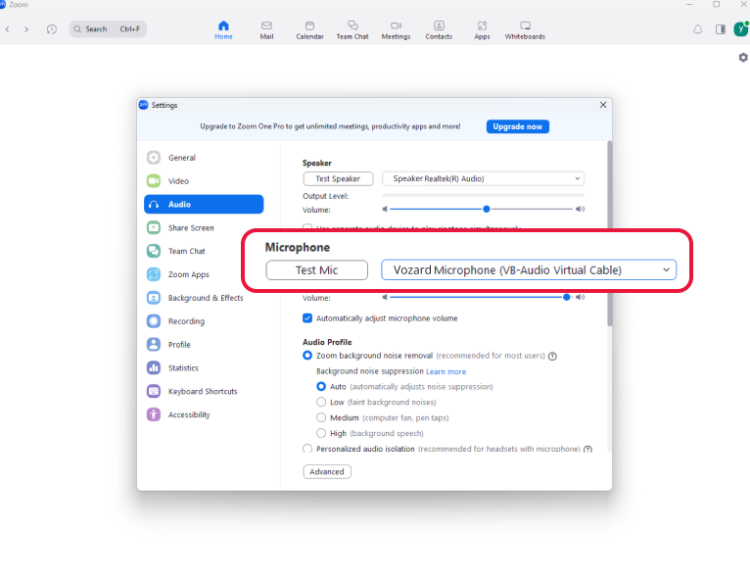The height and width of the screenshot is (580, 750).
Task: Open the Microphone device dropdown
Action: pos(529,270)
